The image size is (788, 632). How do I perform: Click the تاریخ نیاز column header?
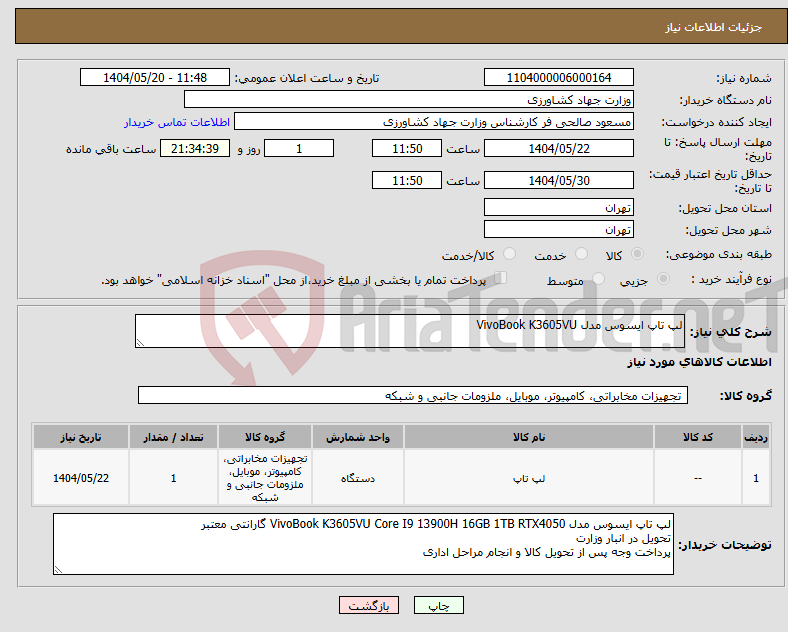point(81,437)
